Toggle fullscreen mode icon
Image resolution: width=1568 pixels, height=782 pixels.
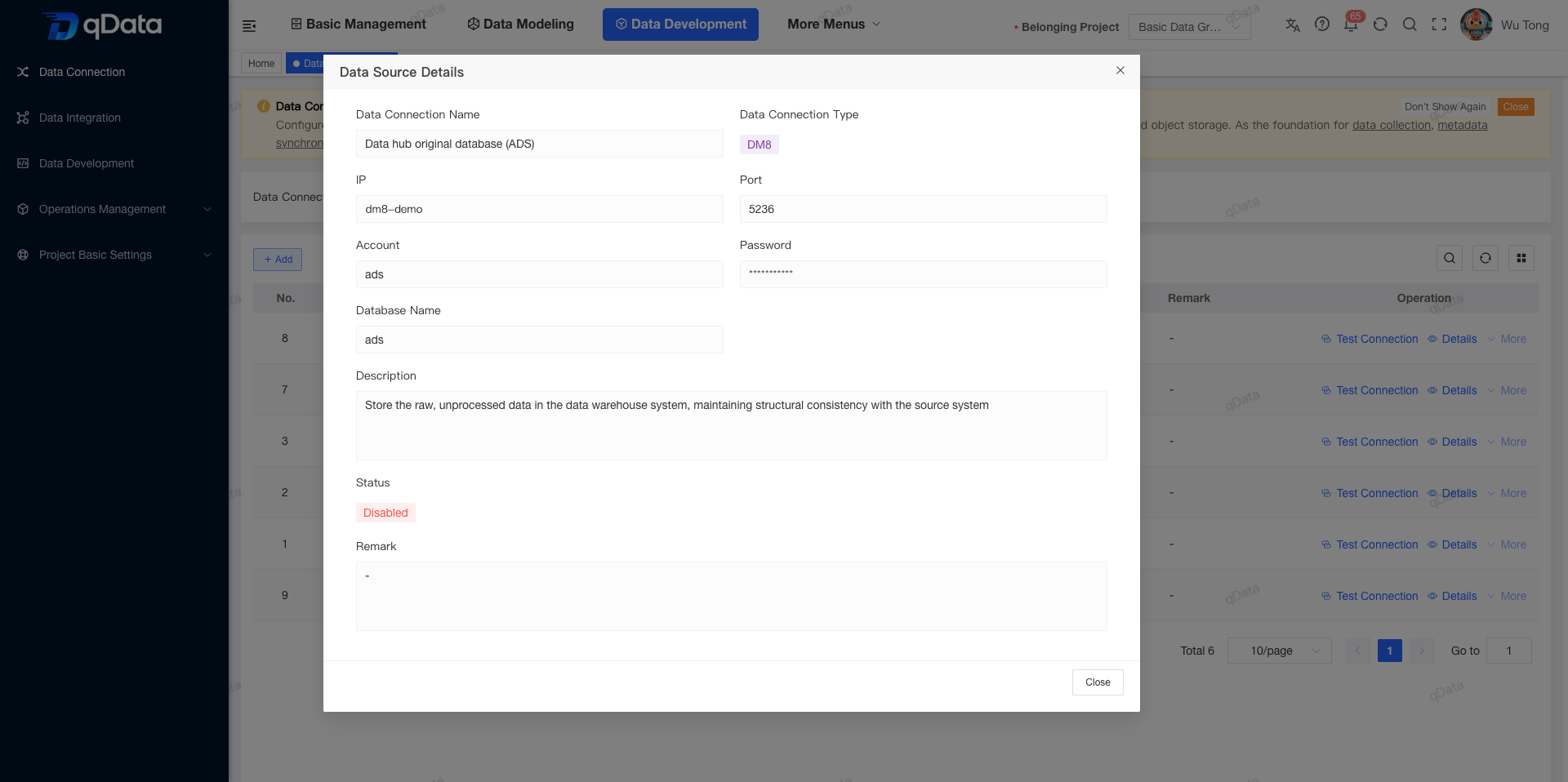tap(1439, 24)
